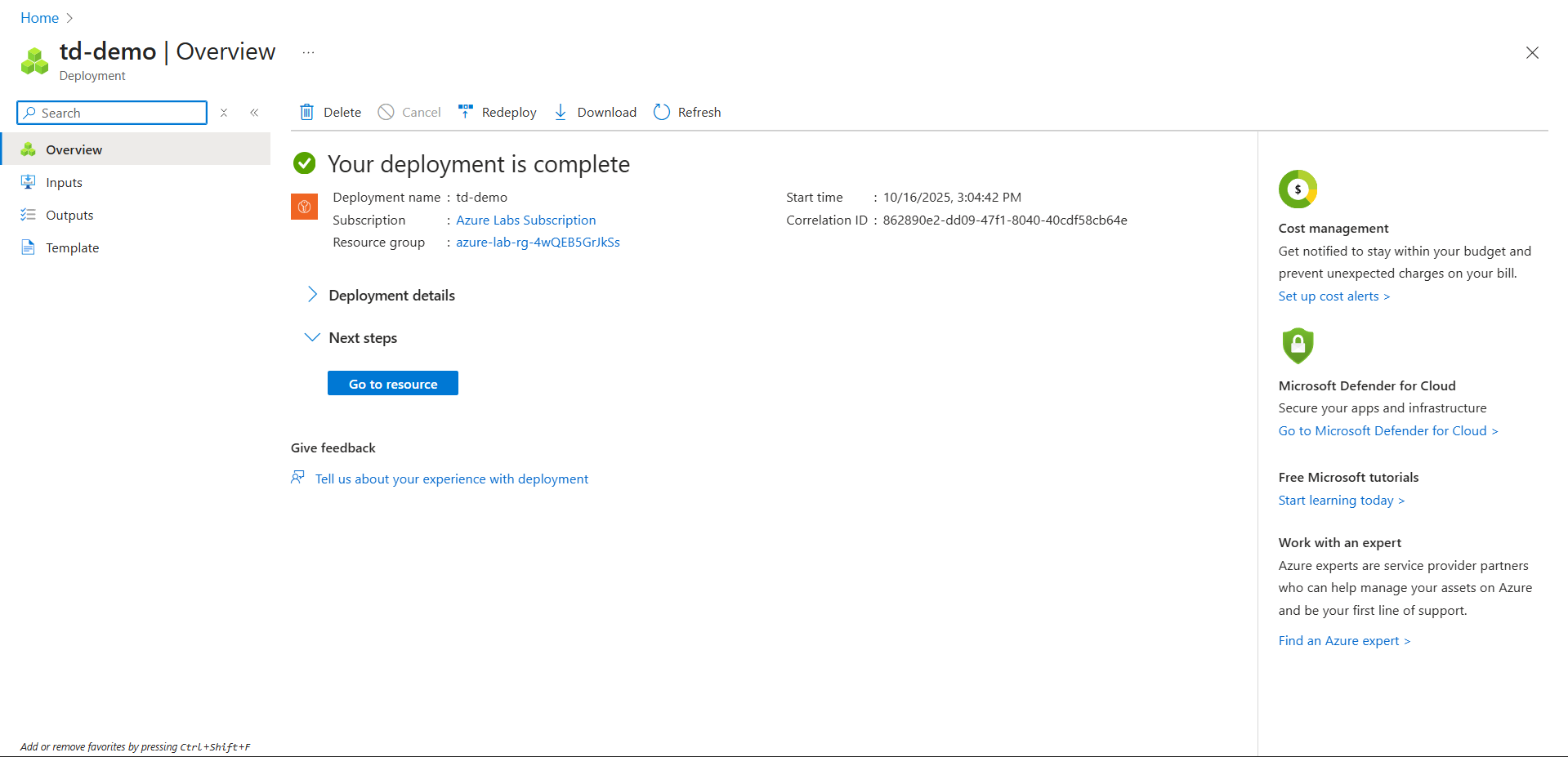
Task: Collapse the sidebar with double-chevron icon
Action: point(254,113)
